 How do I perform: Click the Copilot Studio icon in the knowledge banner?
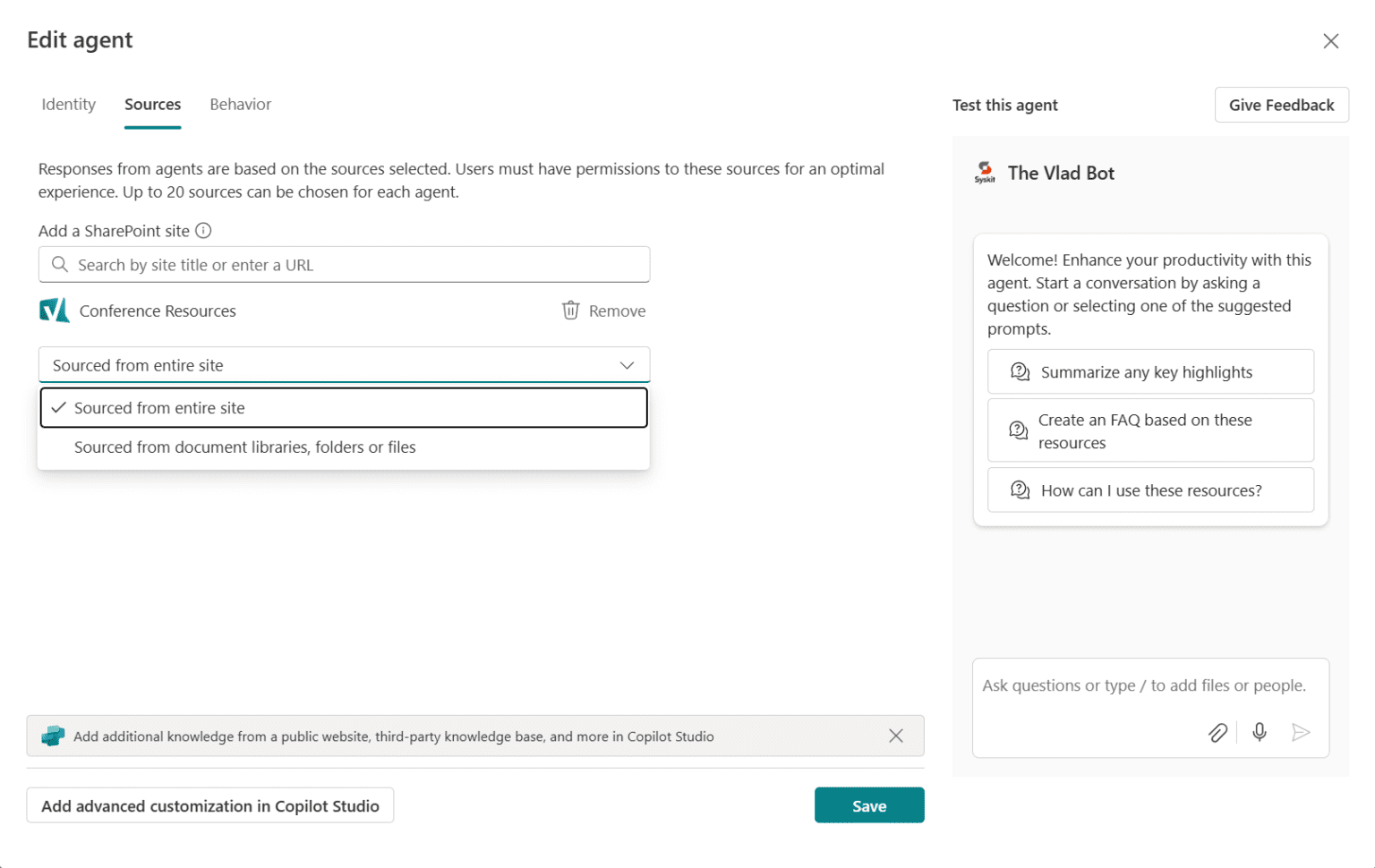(53, 736)
